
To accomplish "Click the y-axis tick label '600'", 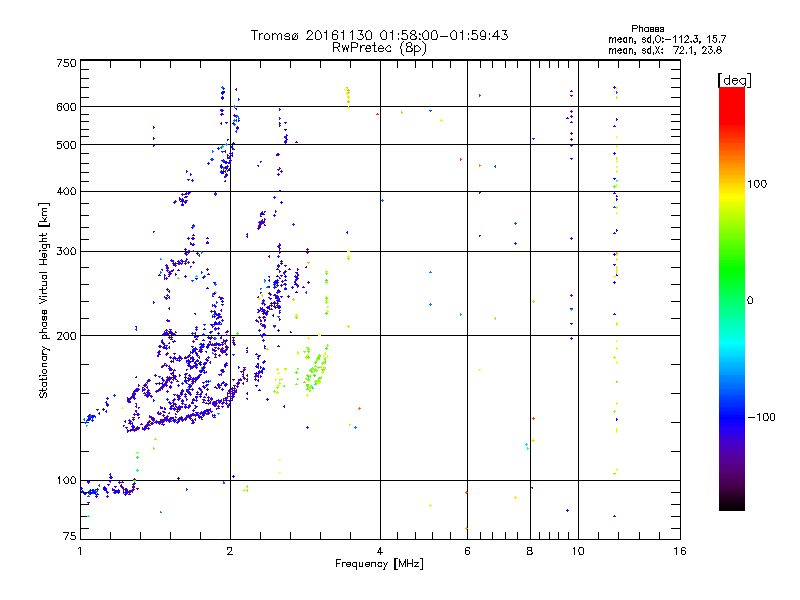I will pos(66,107).
